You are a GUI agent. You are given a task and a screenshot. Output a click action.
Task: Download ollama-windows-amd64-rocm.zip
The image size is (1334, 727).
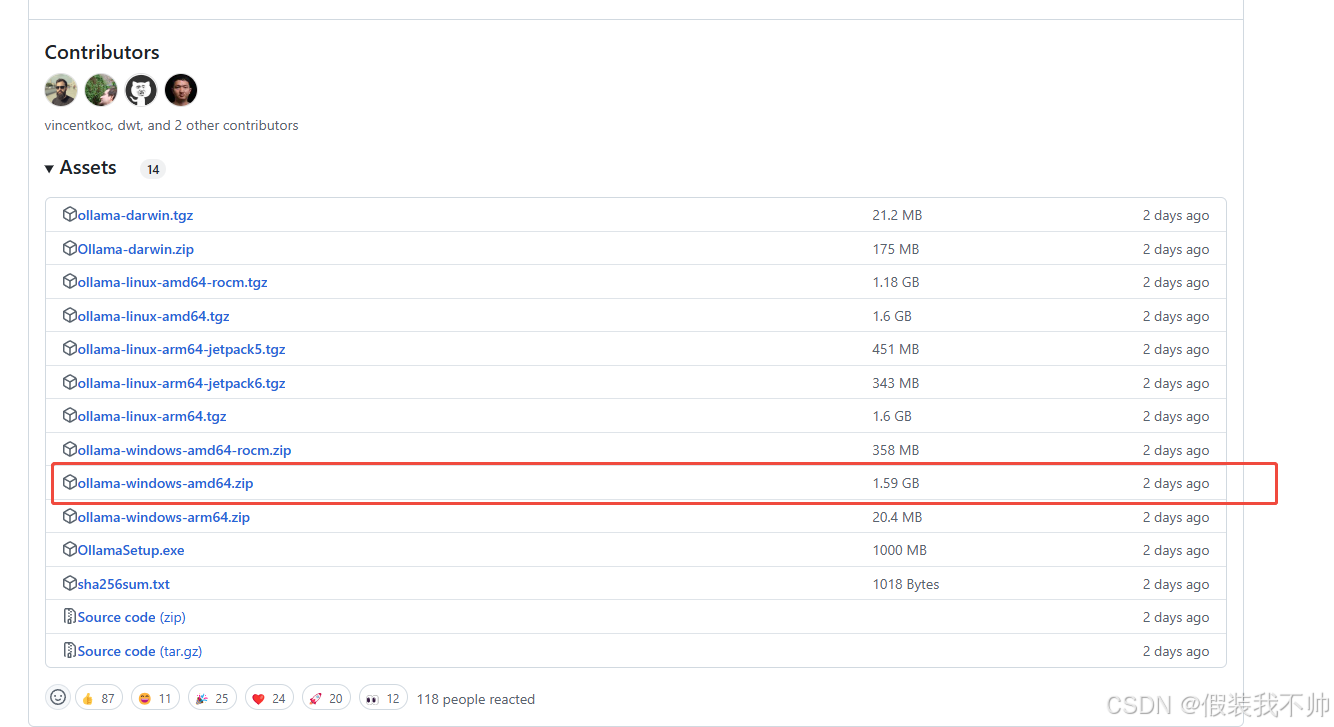pos(185,450)
